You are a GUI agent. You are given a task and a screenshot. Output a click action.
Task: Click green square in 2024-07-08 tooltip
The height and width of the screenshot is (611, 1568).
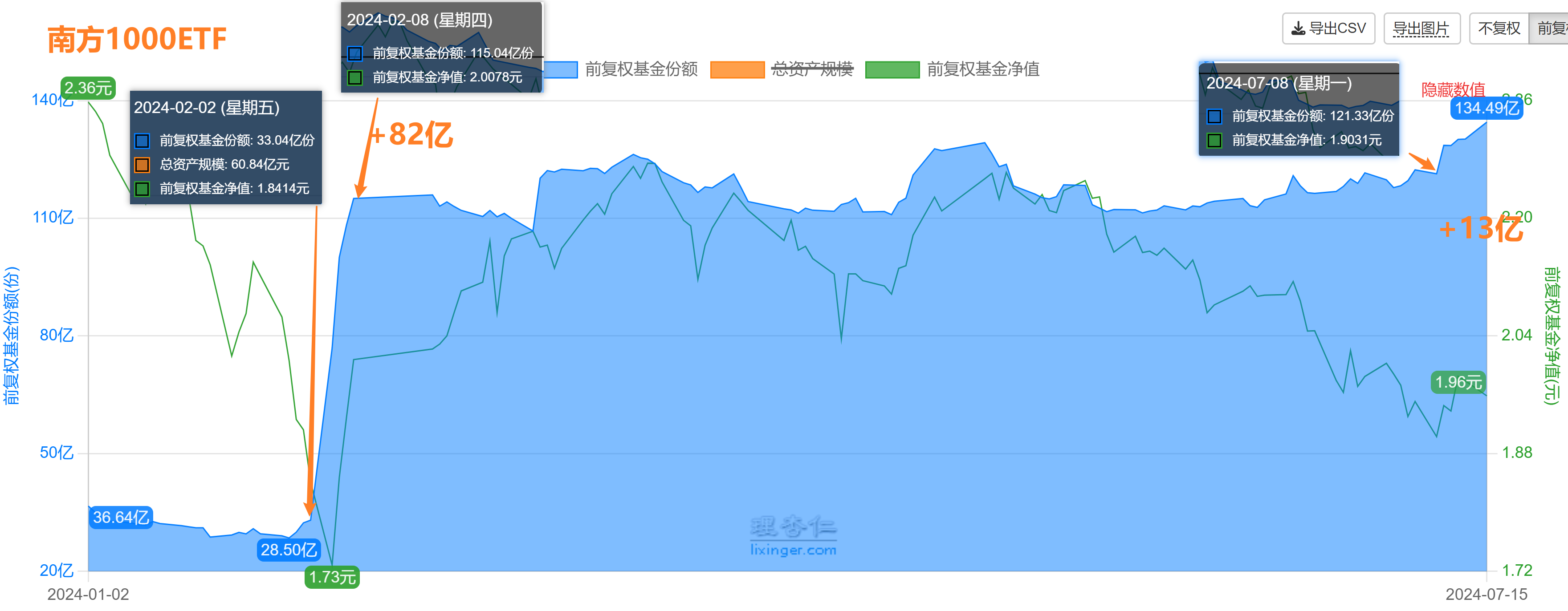pyautogui.click(x=1214, y=141)
